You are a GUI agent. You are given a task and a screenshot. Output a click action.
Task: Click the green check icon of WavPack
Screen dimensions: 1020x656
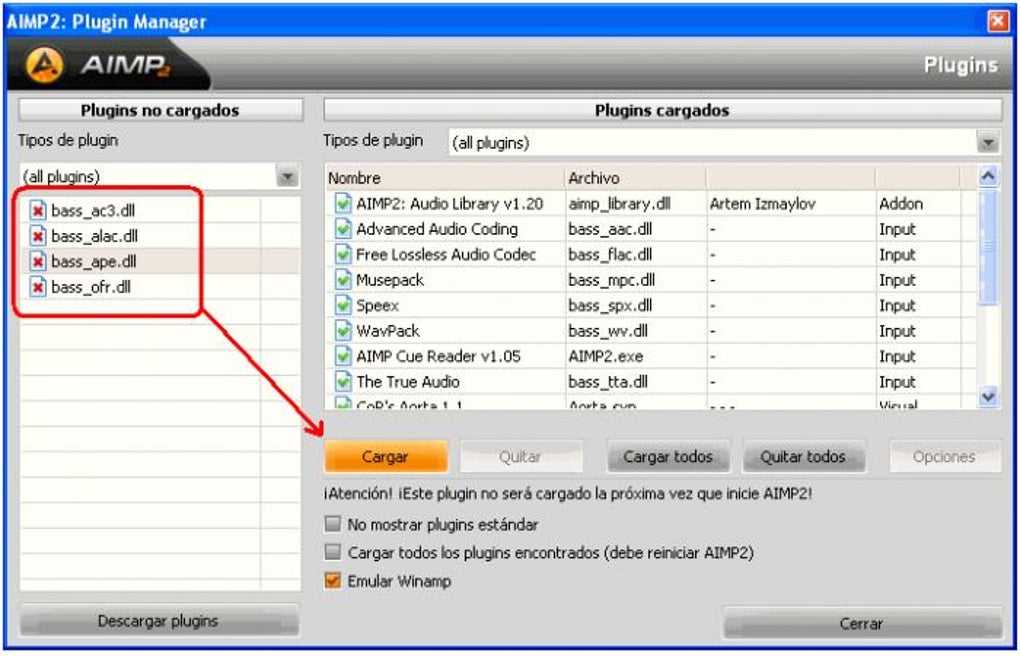(x=343, y=331)
